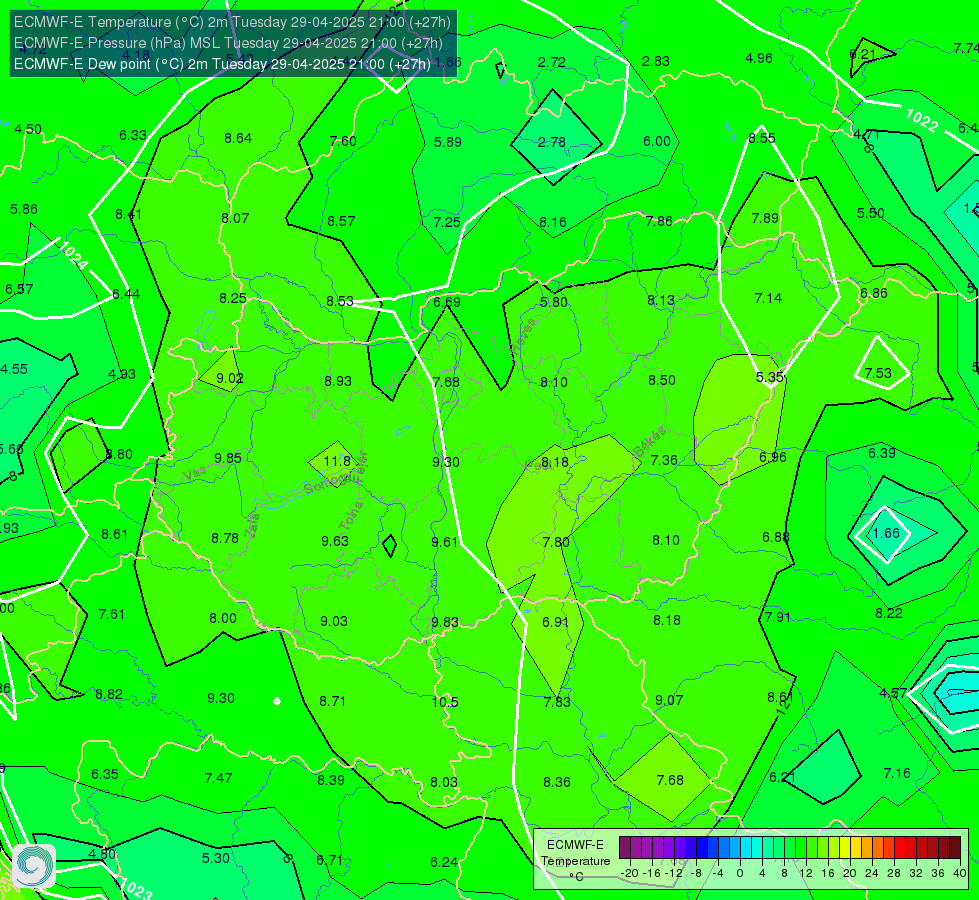Viewport: 979px width, 900px height.
Task: Click the ECMWF-E Temperature °C legend title
Action: 575,861
